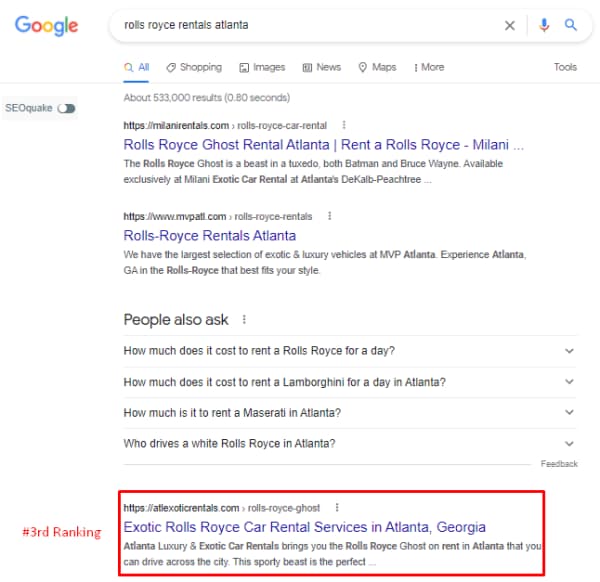Open options dots for milanirentals.com result
Viewport: 600px width, 582px height.
click(x=344, y=125)
